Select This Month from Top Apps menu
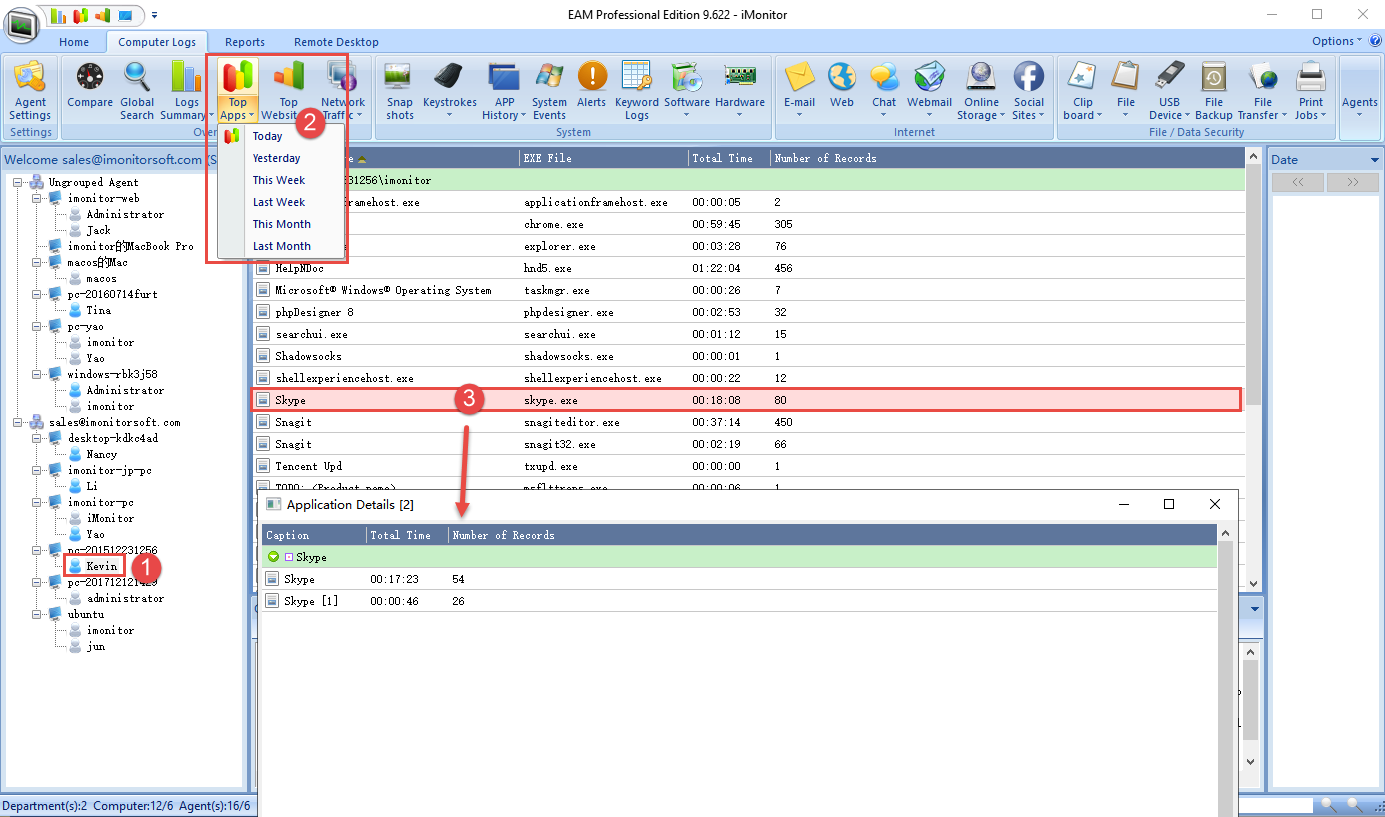 tap(281, 224)
